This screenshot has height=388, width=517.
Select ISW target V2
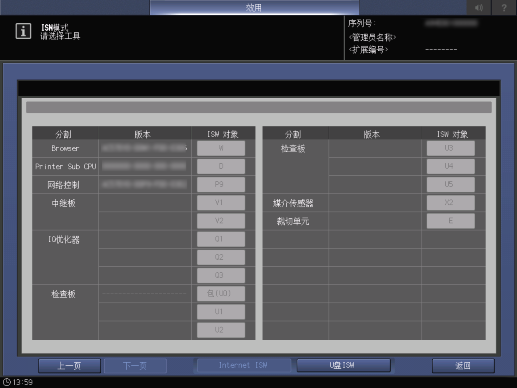pyautogui.click(x=221, y=221)
